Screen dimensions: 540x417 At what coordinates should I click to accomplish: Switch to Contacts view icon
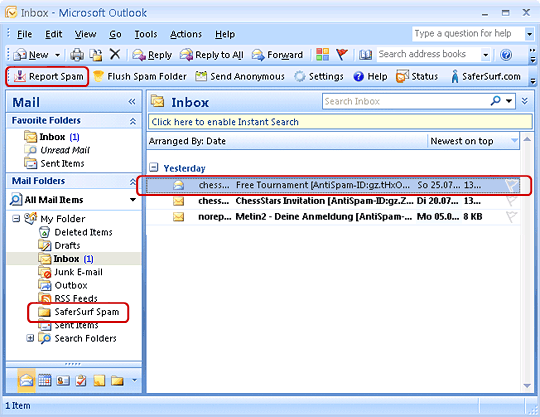(x=63, y=380)
